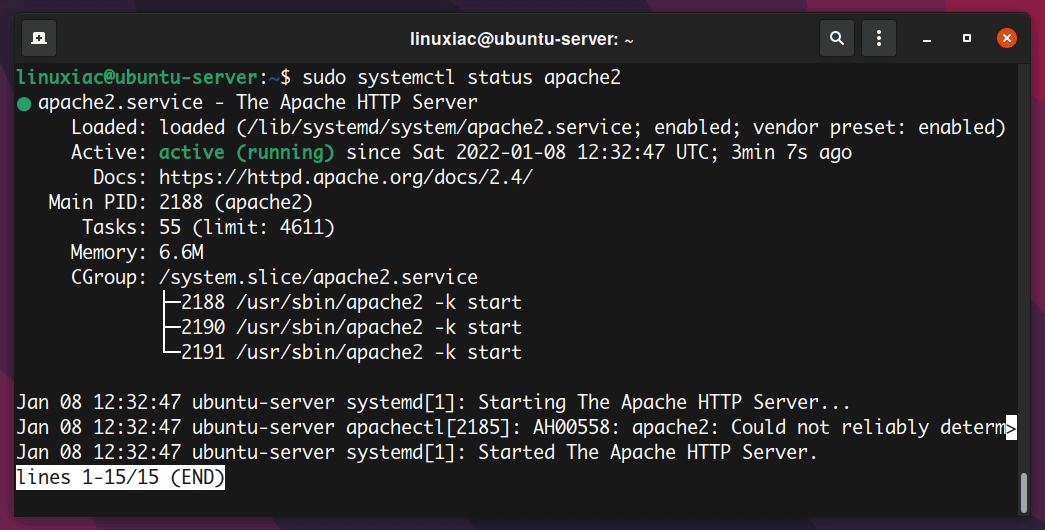Viewport: 1045px width, 530px height.
Task: Click the truncated line arrow marker
Action: pyautogui.click(x=1011, y=428)
